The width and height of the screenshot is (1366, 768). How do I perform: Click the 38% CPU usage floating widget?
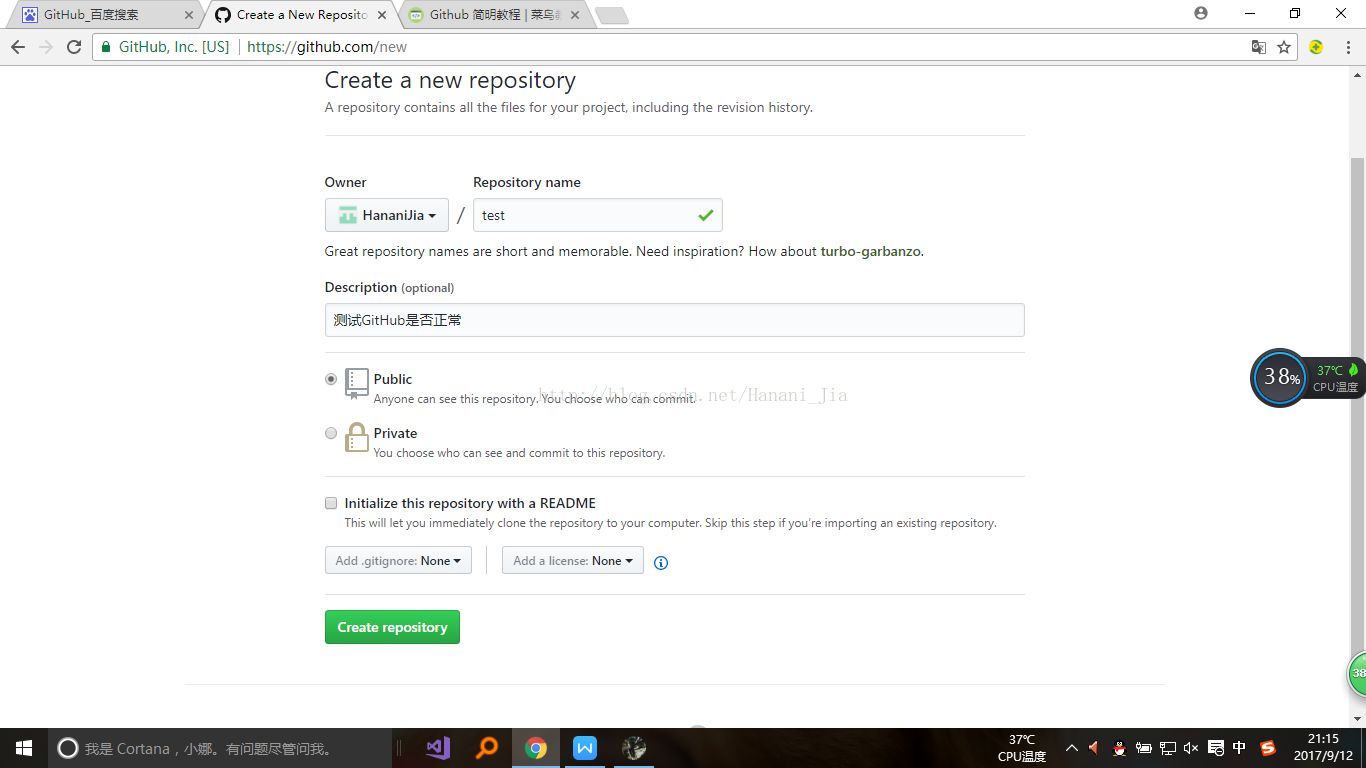pos(1280,378)
